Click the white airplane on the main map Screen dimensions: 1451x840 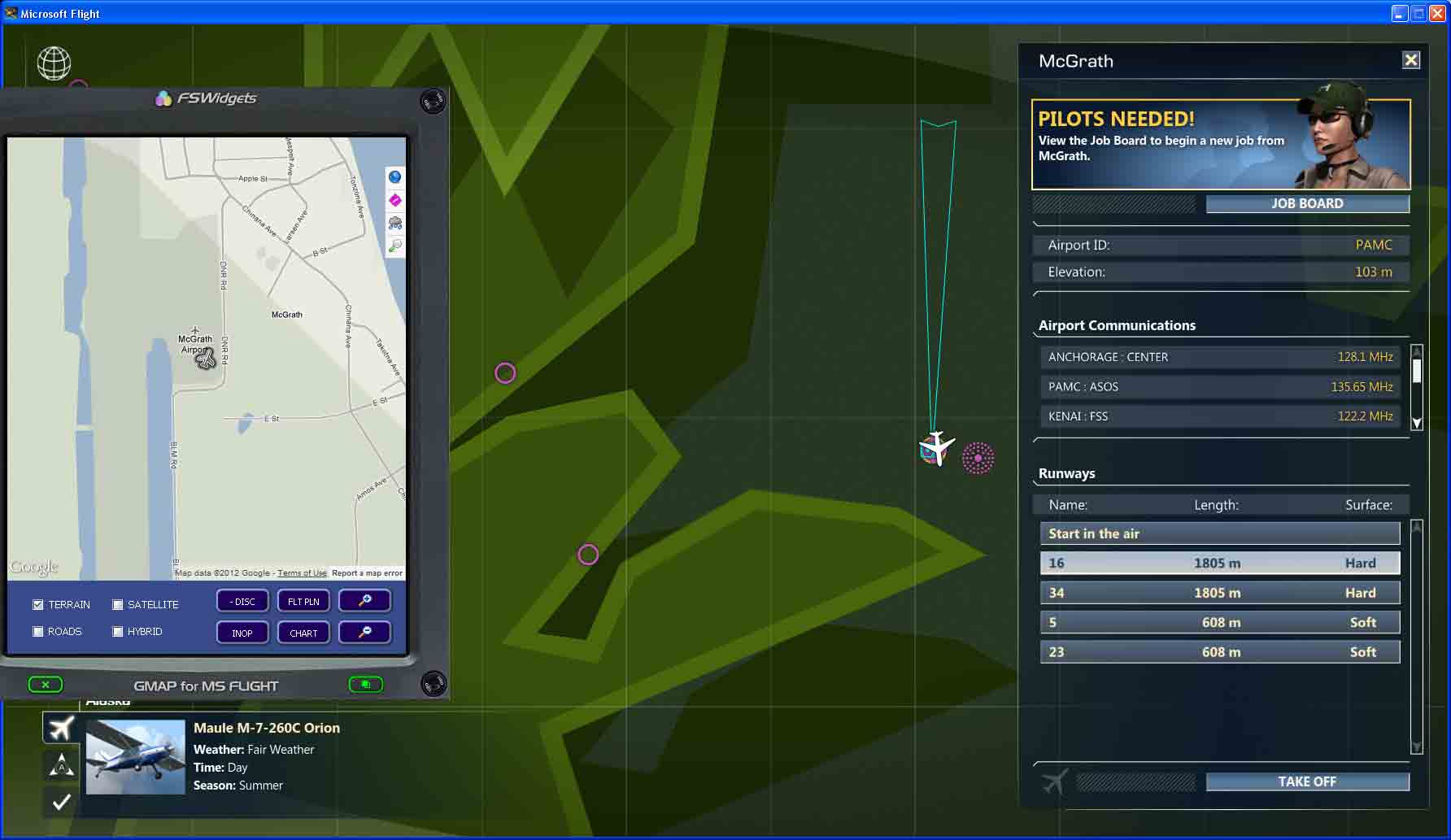[938, 448]
